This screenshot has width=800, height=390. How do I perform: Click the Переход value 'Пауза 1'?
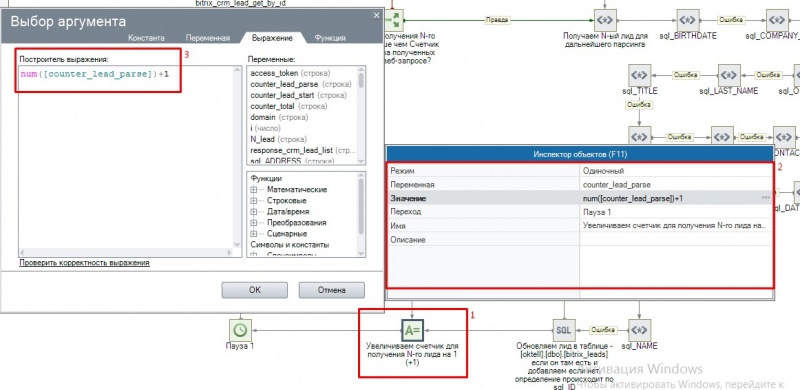(676, 211)
